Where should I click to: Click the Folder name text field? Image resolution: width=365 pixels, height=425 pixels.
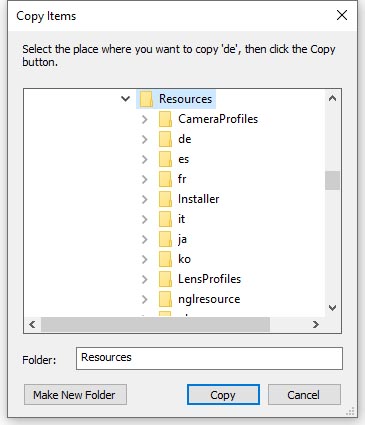pos(209,358)
